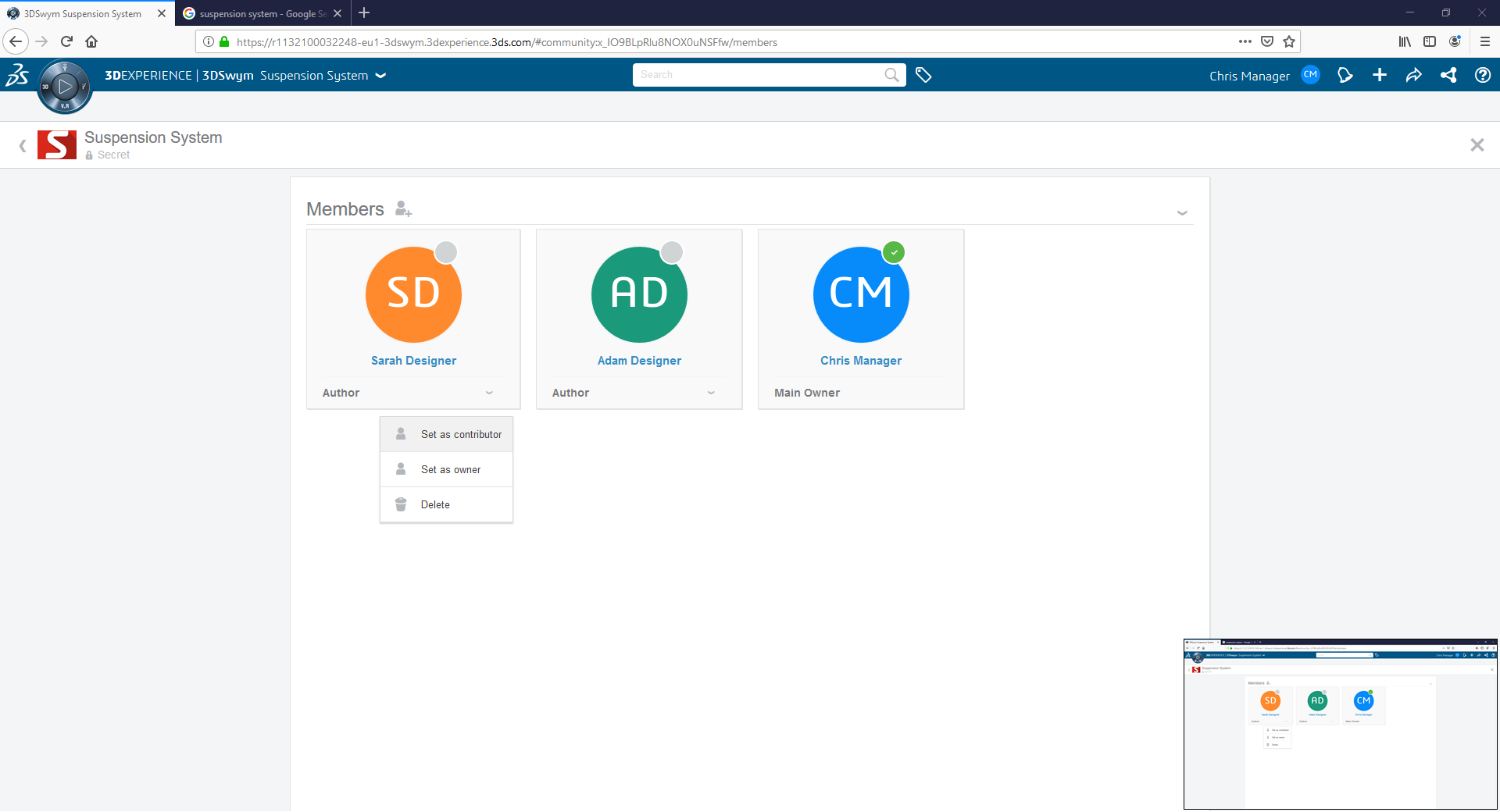Click the magnifier search icon
Screen dimensions: 1500x812
coord(891,75)
